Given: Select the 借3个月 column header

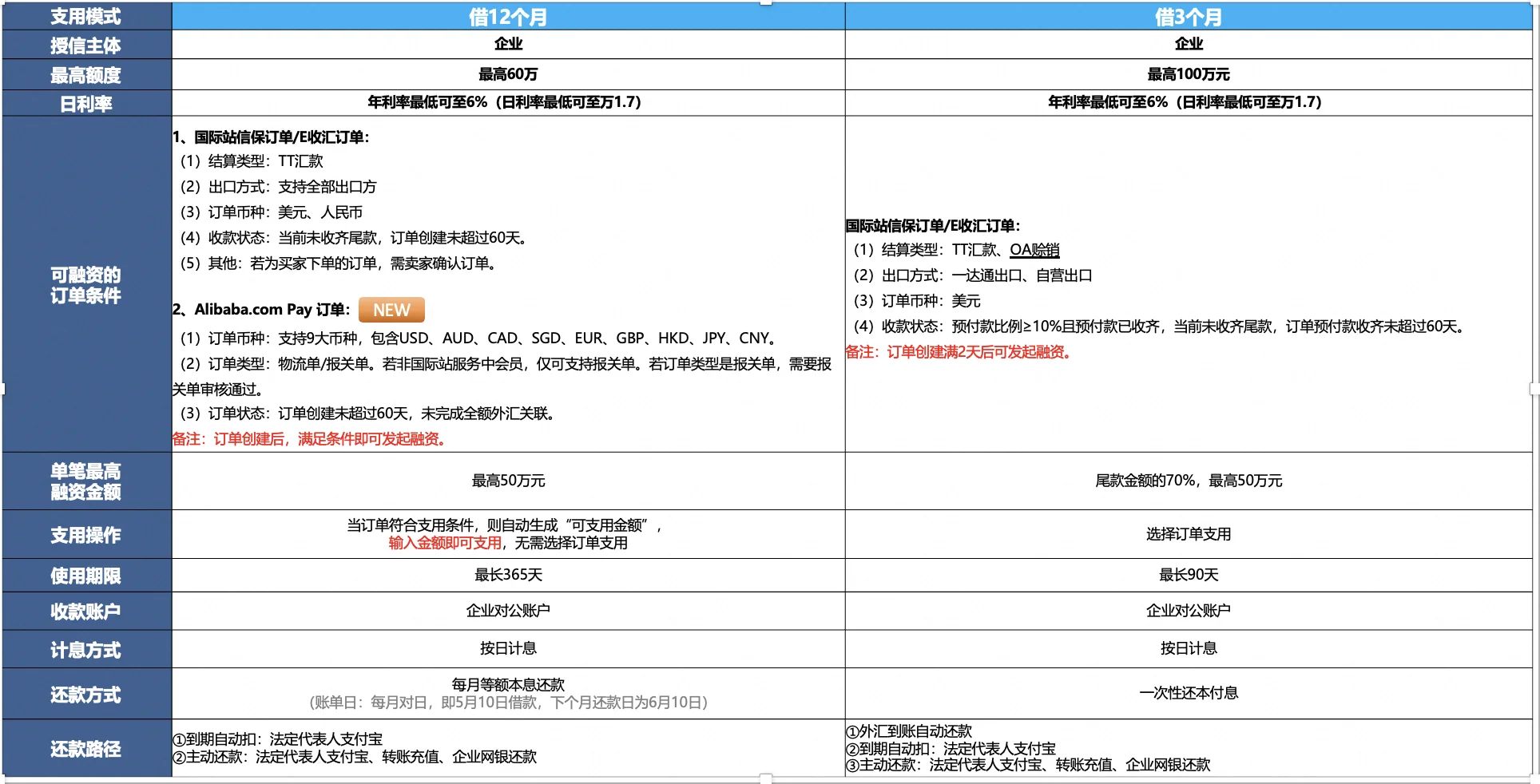Looking at the screenshot, I should click(1189, 15).
